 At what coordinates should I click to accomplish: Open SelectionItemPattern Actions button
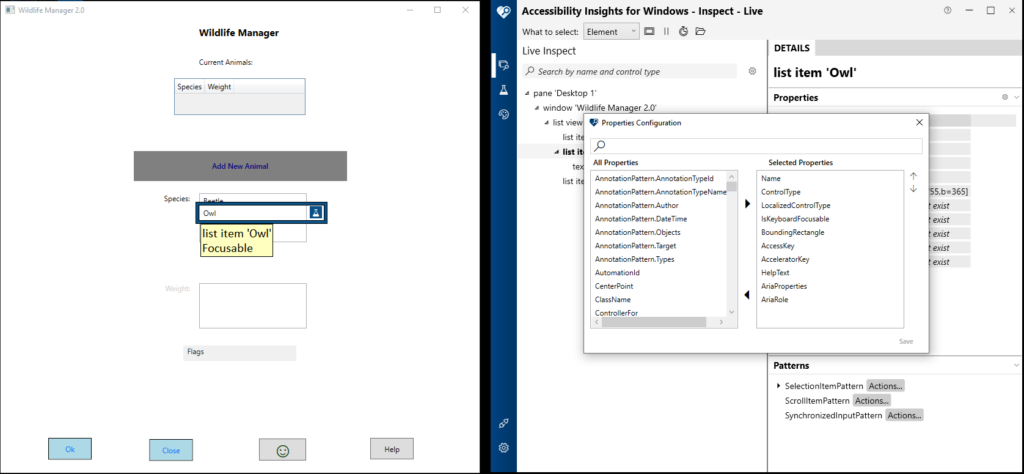pyautogui.click(x=885, y=386)
